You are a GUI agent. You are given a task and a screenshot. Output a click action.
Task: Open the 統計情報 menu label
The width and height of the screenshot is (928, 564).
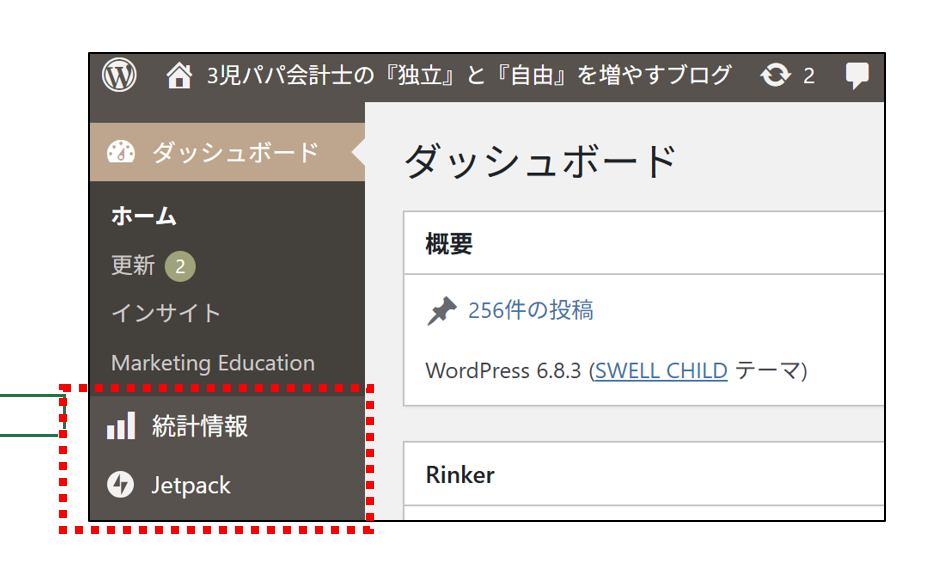200,427
